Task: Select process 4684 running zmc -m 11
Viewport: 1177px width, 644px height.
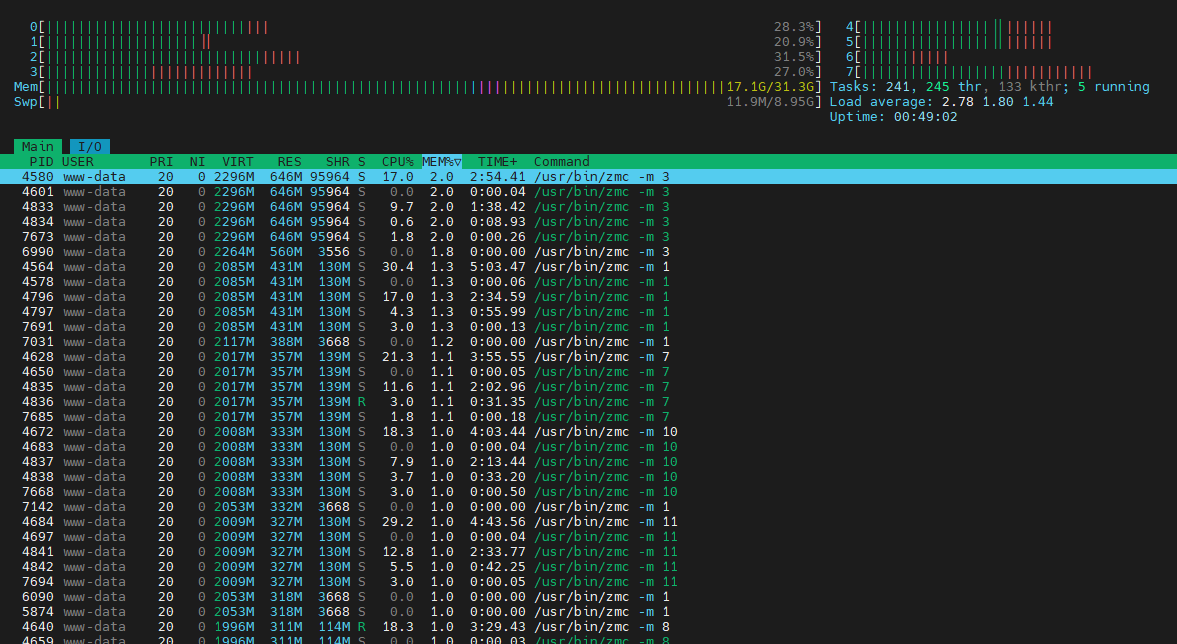Action: coord(588,522)
